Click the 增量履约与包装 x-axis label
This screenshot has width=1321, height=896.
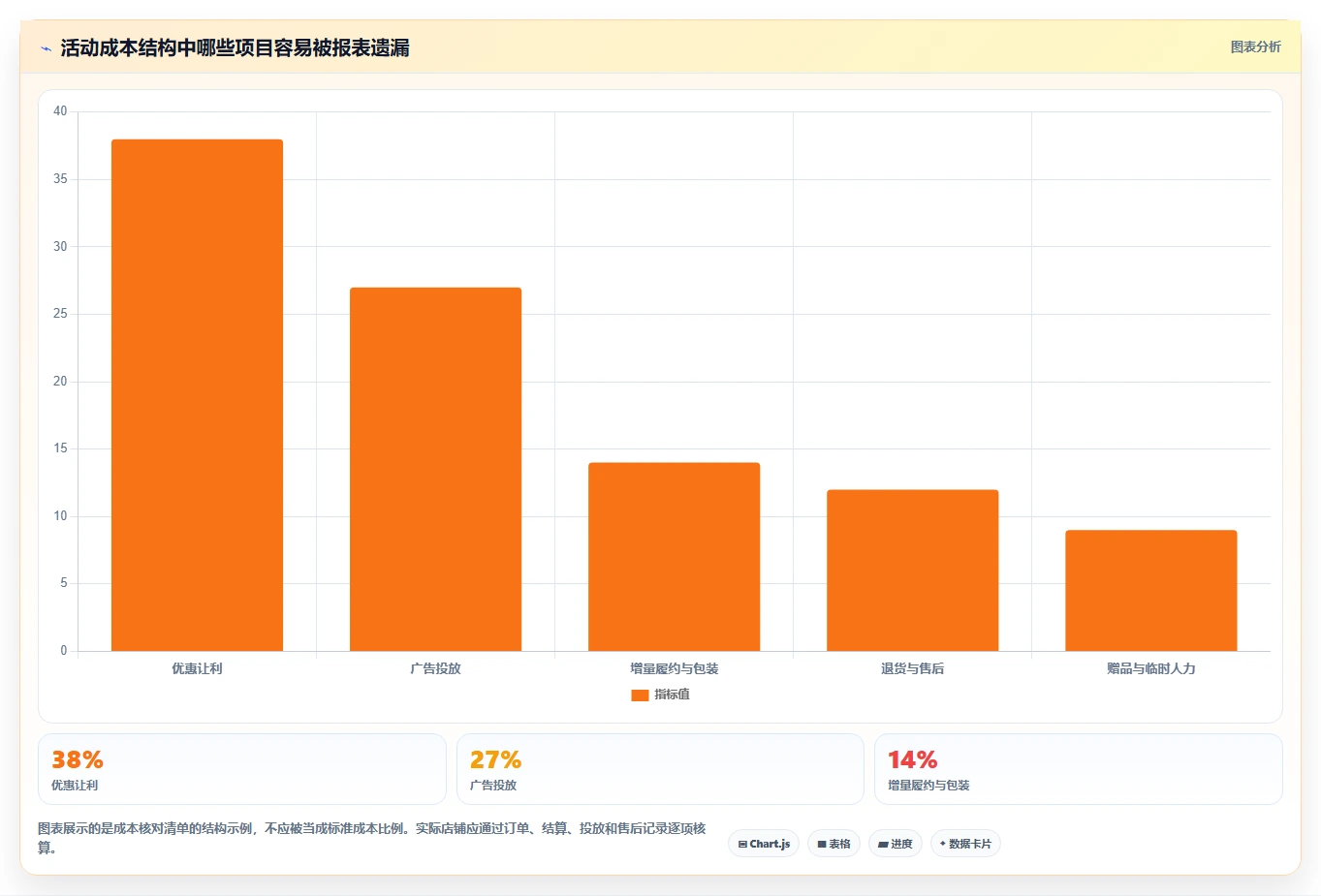pyautogui.click(x=674, y=668)
